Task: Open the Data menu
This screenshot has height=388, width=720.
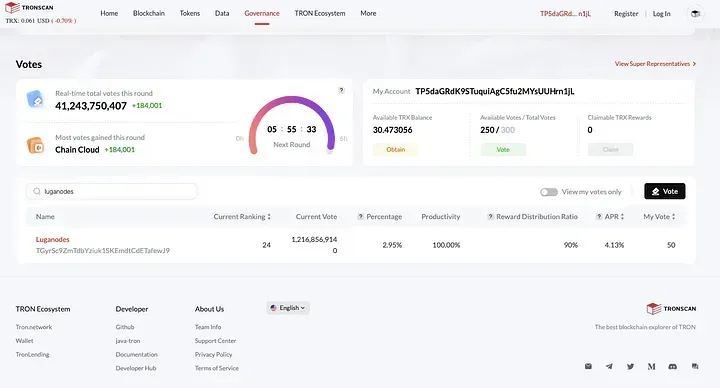Action: pyautogui.click(x=222, y=13)
